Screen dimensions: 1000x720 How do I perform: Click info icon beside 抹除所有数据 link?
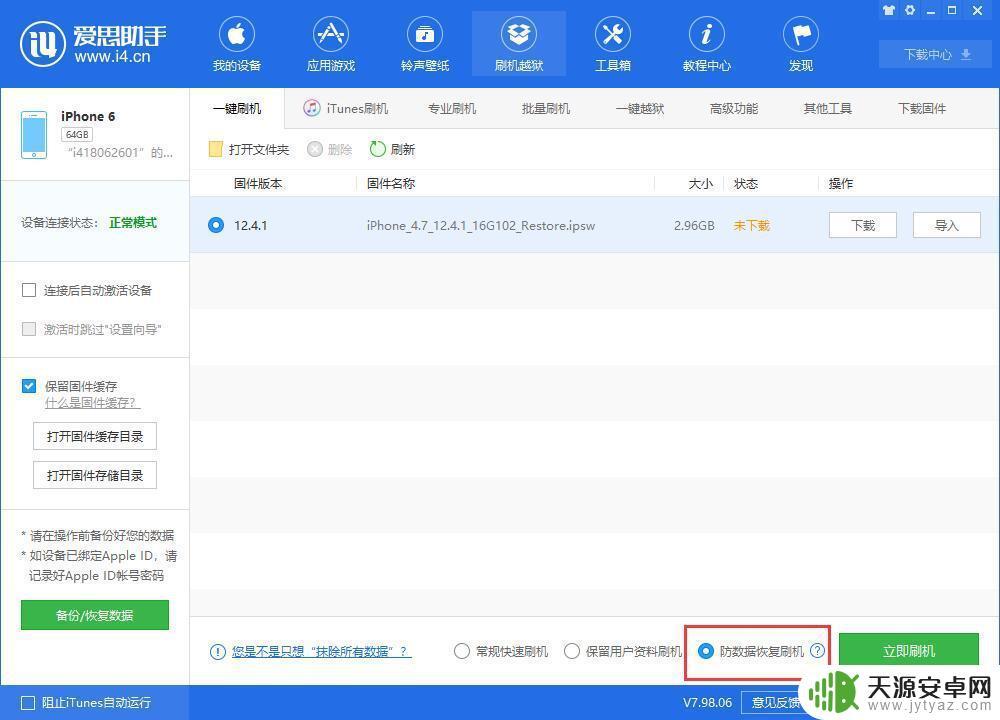[x=217, y=651]
